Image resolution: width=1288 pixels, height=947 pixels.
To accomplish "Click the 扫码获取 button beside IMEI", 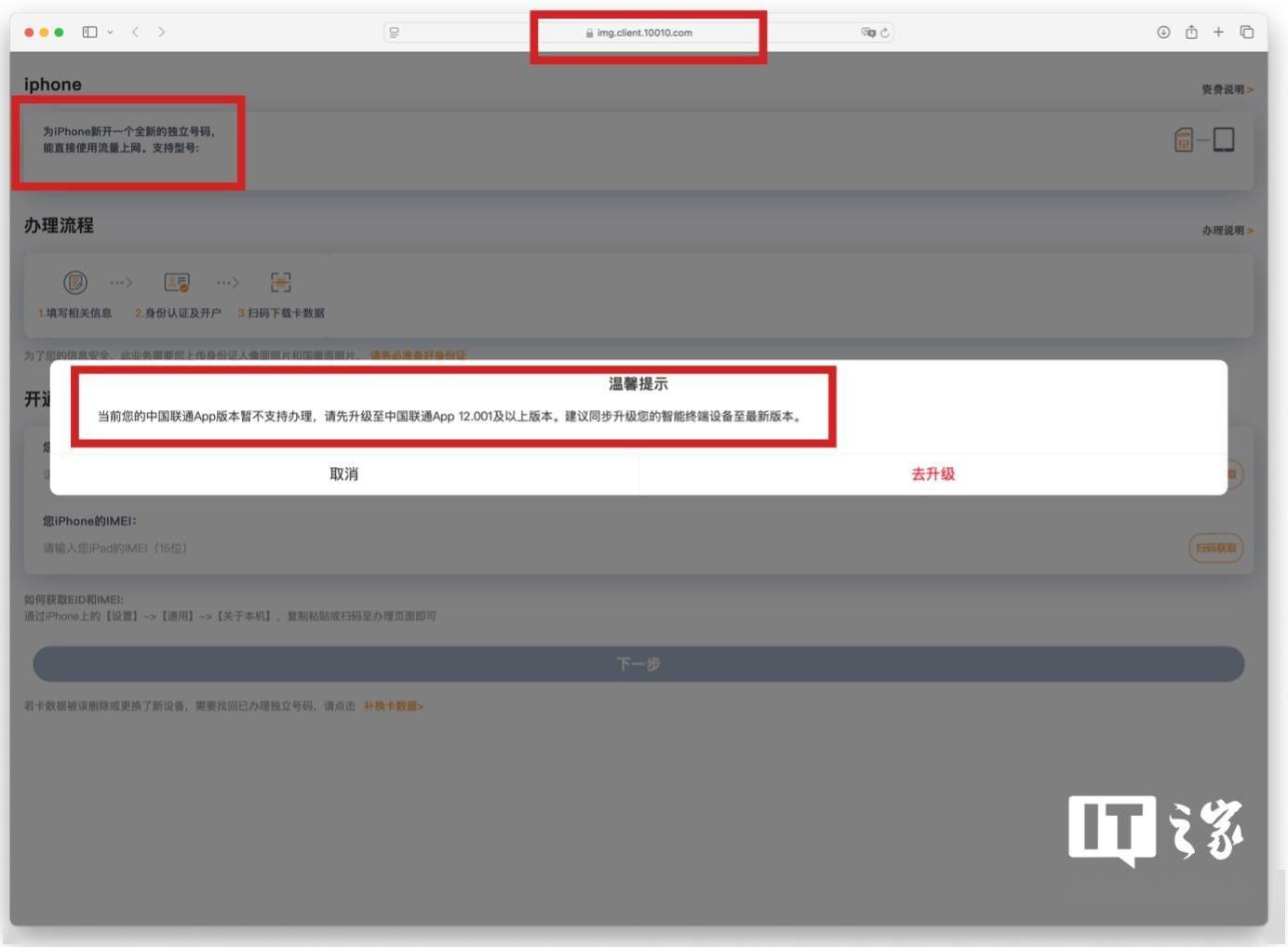I will click(x=1215, y=548).
